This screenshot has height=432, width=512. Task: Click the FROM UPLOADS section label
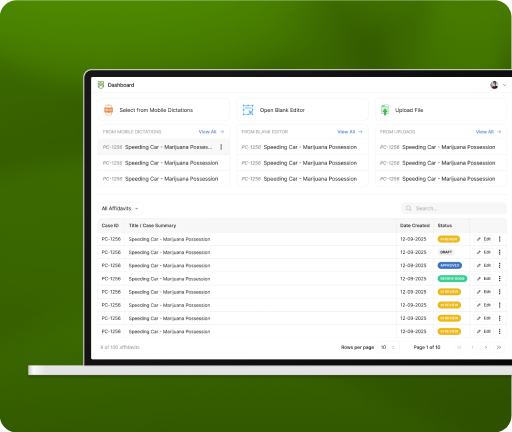(397, 132)
